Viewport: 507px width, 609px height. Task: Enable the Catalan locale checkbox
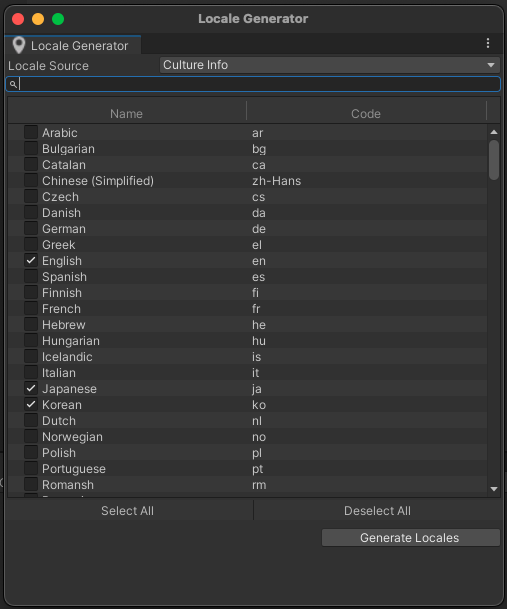tap(31, 164)
